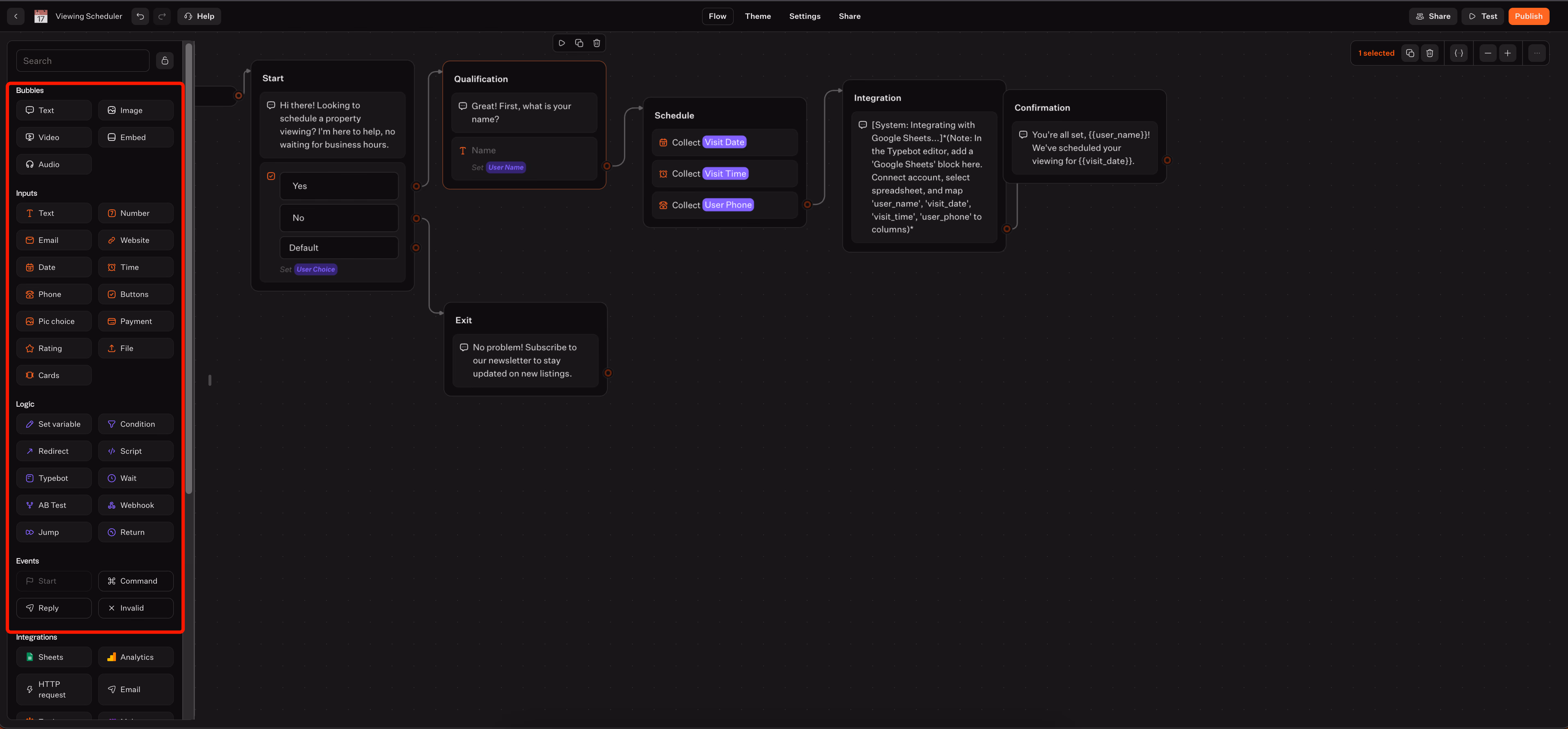
Task: Play the Qualification group preview icon
Action: 561,43
